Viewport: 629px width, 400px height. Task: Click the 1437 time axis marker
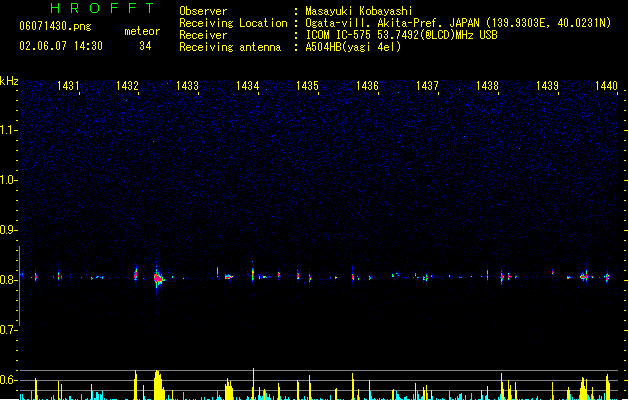[x=427, y=86]
